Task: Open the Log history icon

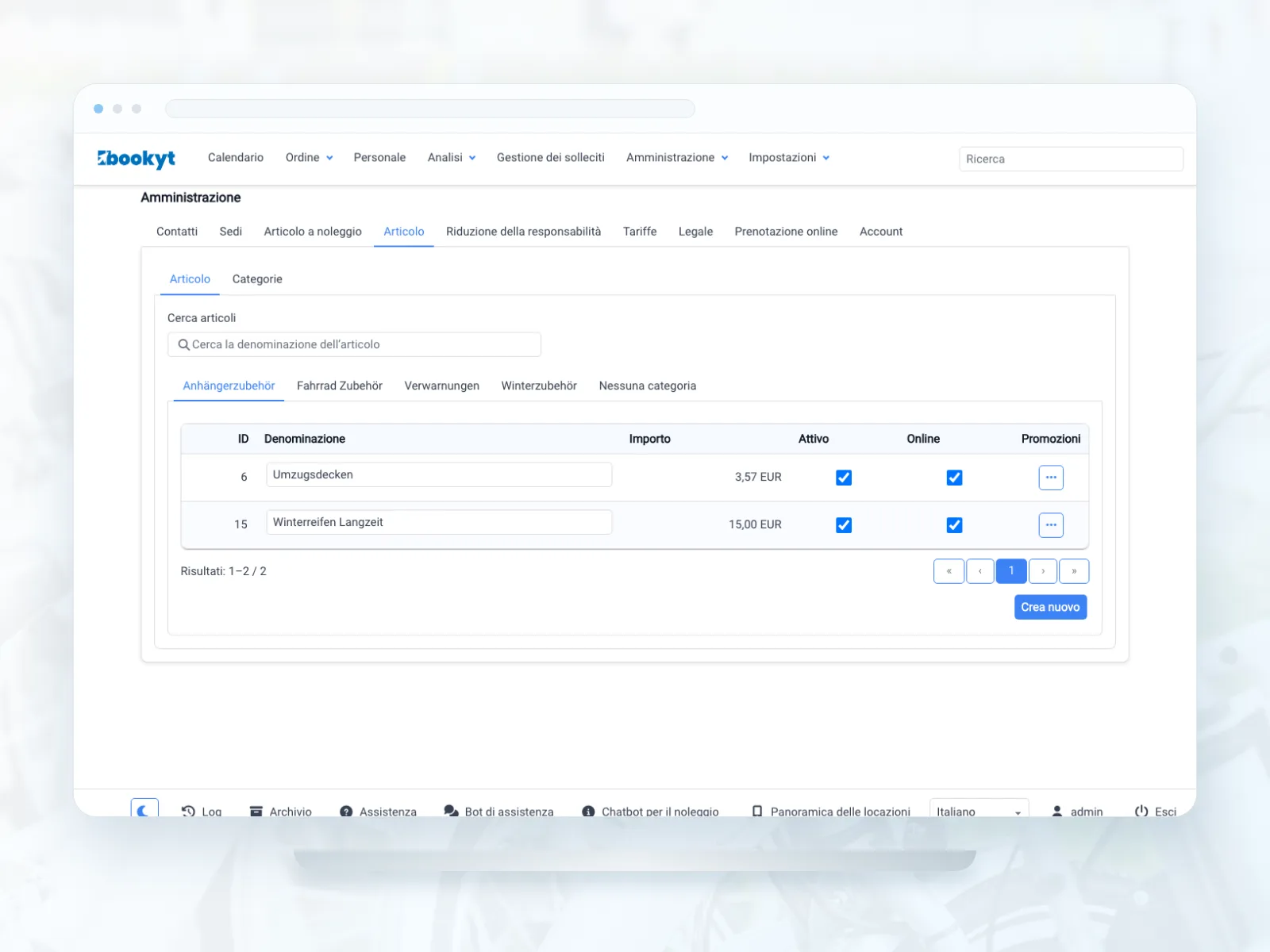Action: click(x=188, y=811)
